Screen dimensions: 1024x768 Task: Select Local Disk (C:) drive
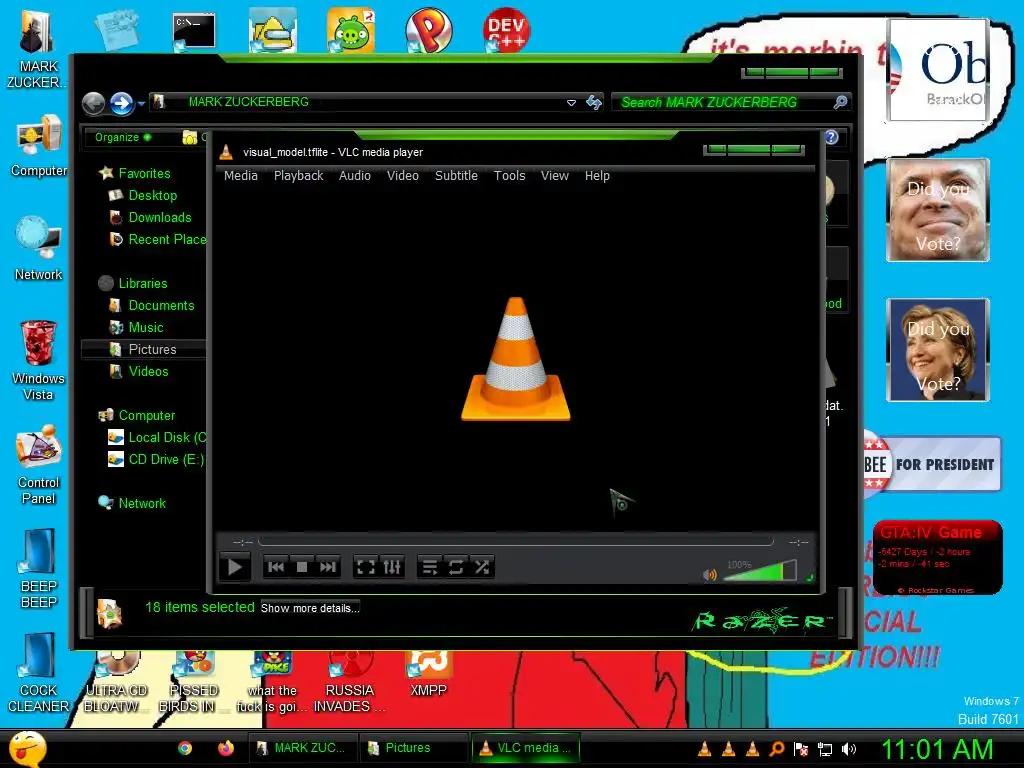click(x=157, y=438)
